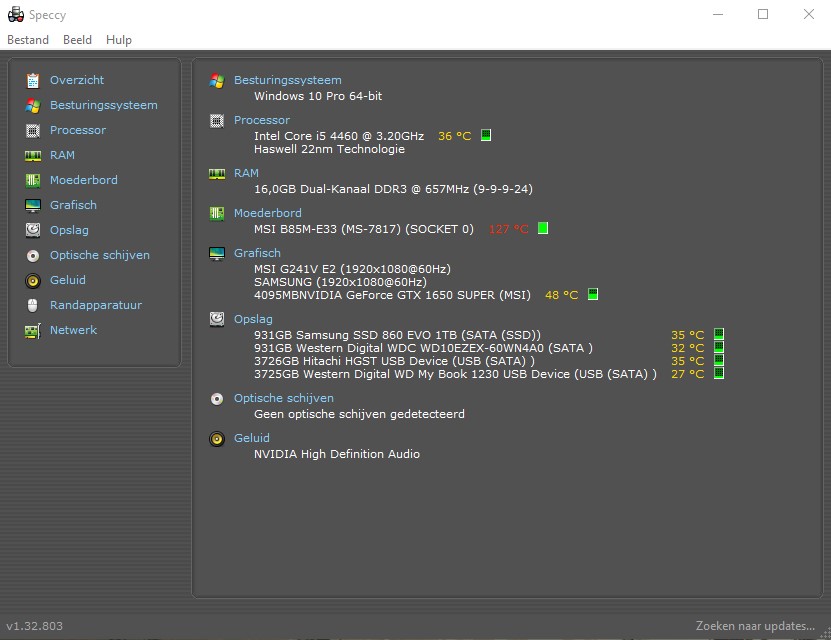Viewport: 831px width, 640px height.
Task: Click the Randapparatuur mouse icon in sidebar
Action: pyautogui.click(x=33, y=305)
